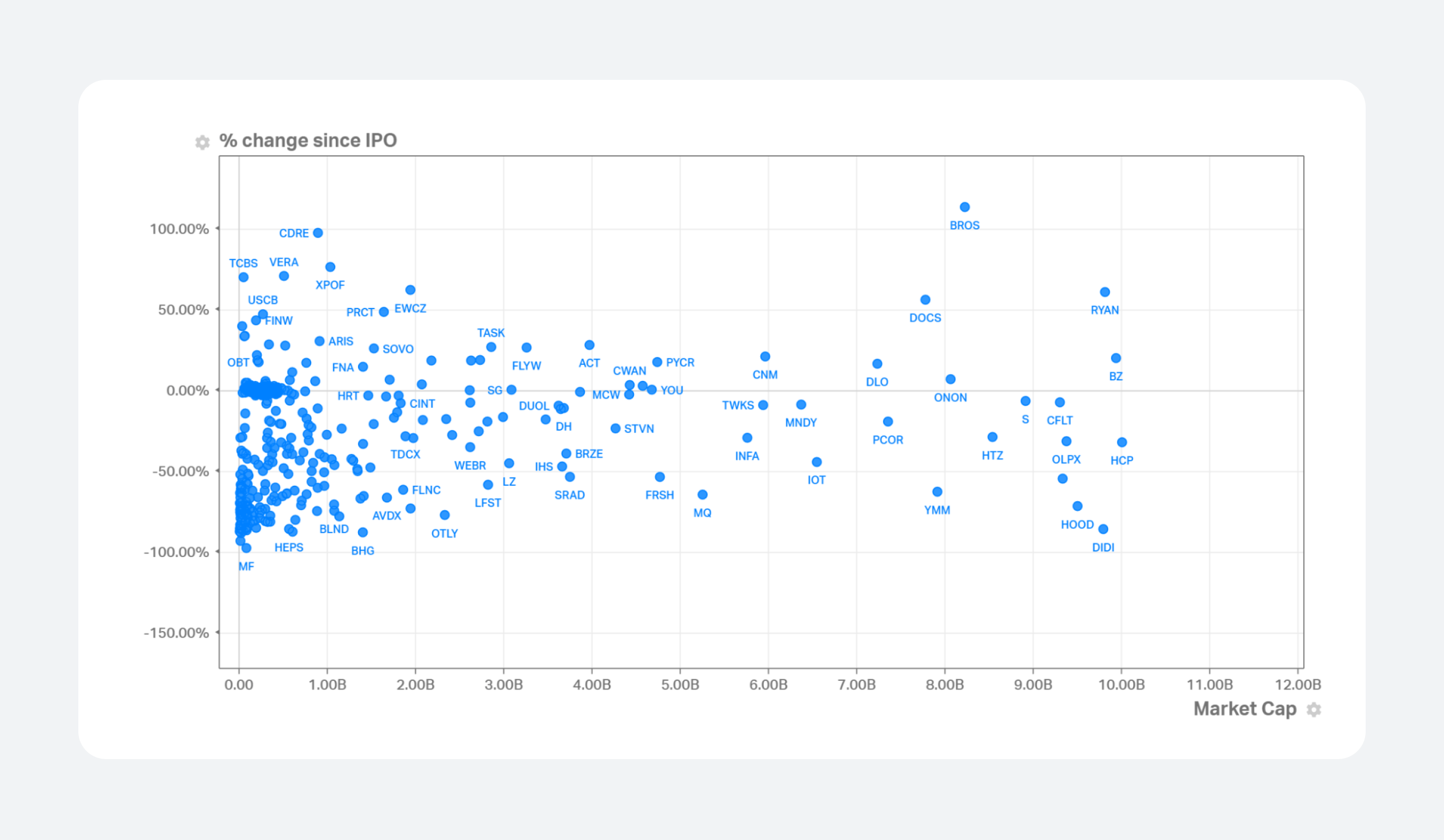Select the CWAN ticker label
Image resolution: width=1444 pixels, height=840 pixels.
tap(629, 371)
